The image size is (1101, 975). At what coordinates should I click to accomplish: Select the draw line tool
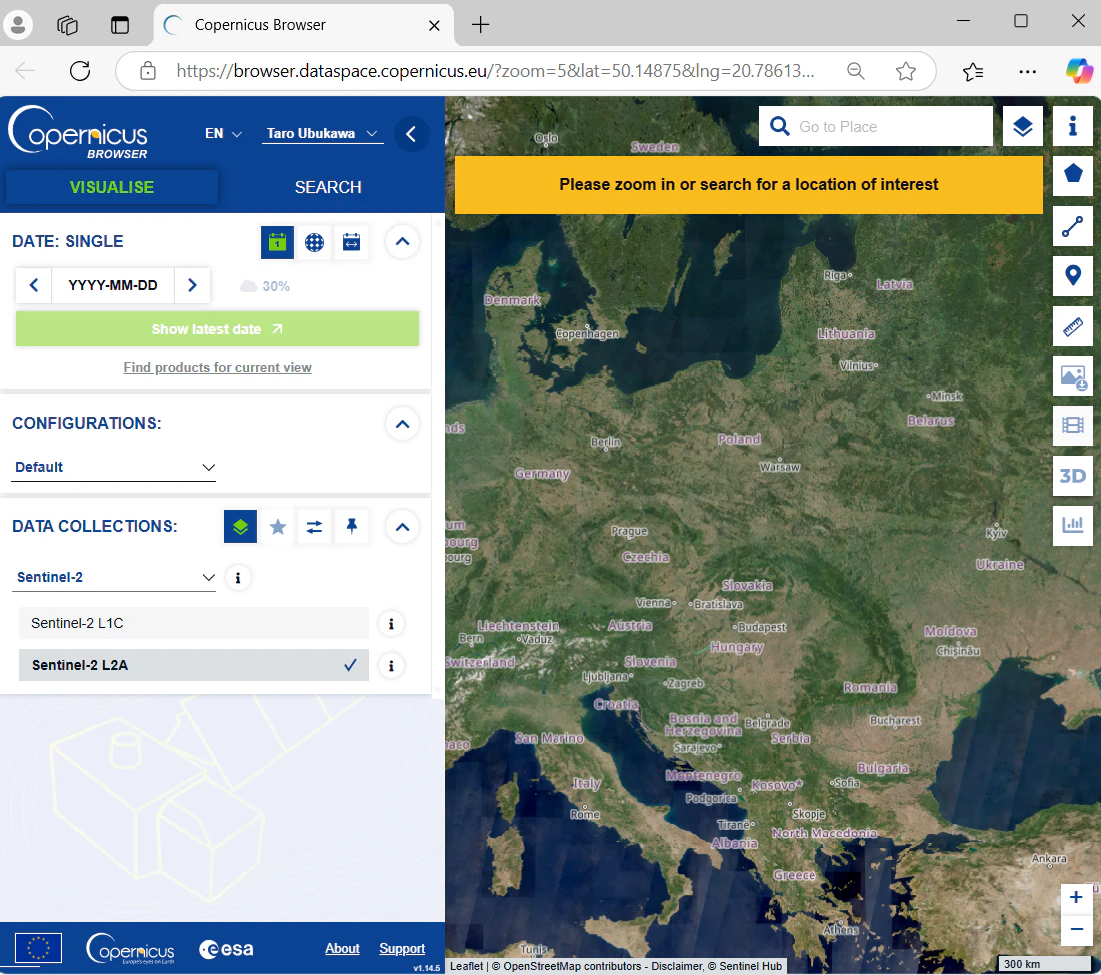click(x=1073, y=226)
